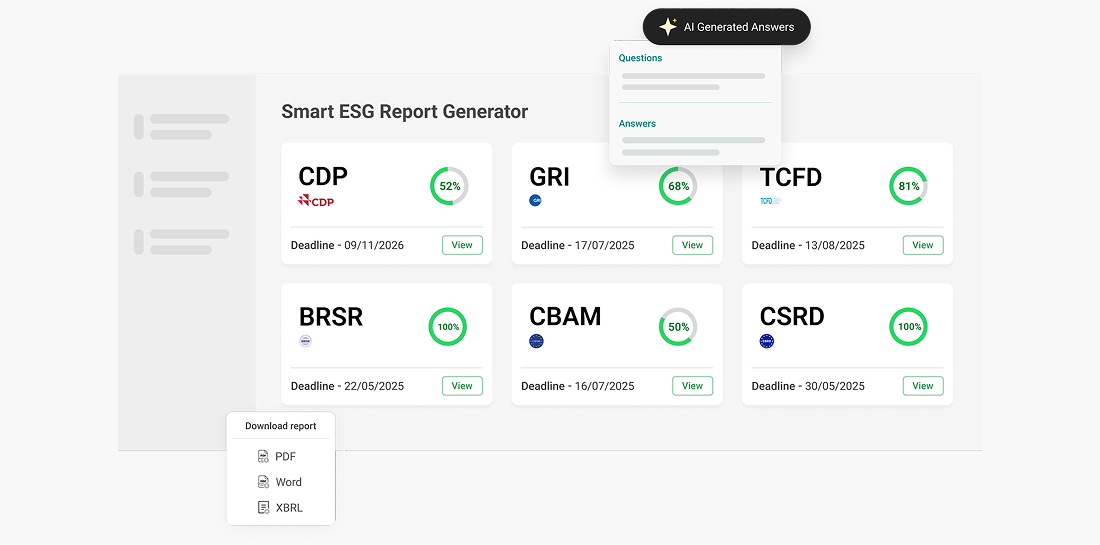Viewport: 1100px width, 545px height.
Task: Click Deadline - 16/07/2025 text
Action: tap(577, 386)
